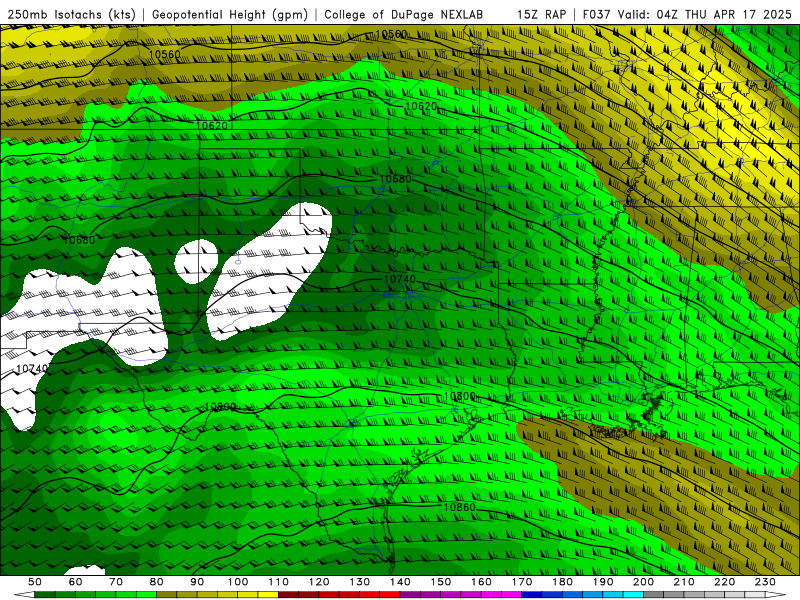Click the westernmost 10740 contour label

(x=32, y=368)
